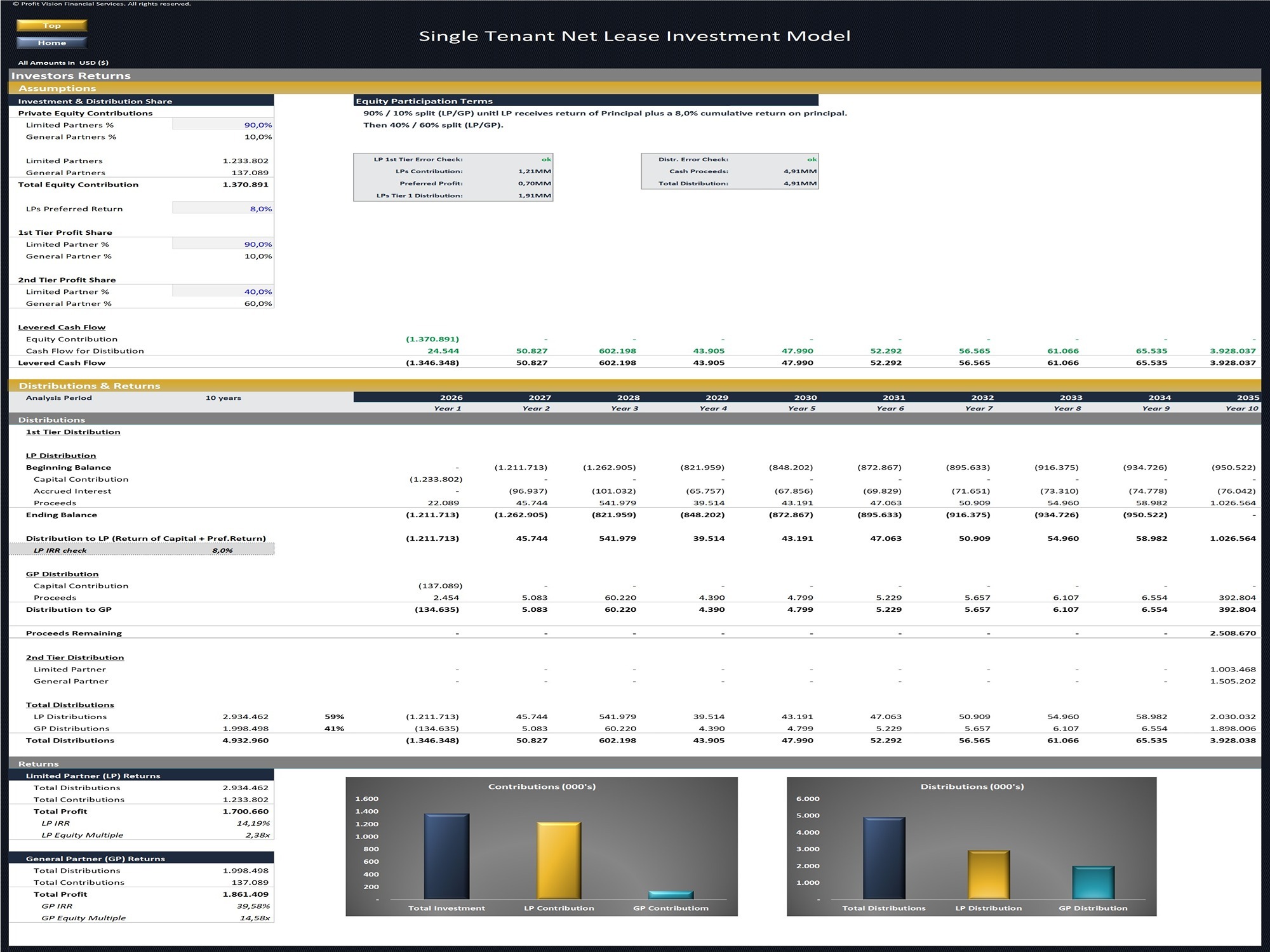Select the Limited Partners % input showing 90,0%
This screenshot has height=952, width=1270.
point(222,125)
